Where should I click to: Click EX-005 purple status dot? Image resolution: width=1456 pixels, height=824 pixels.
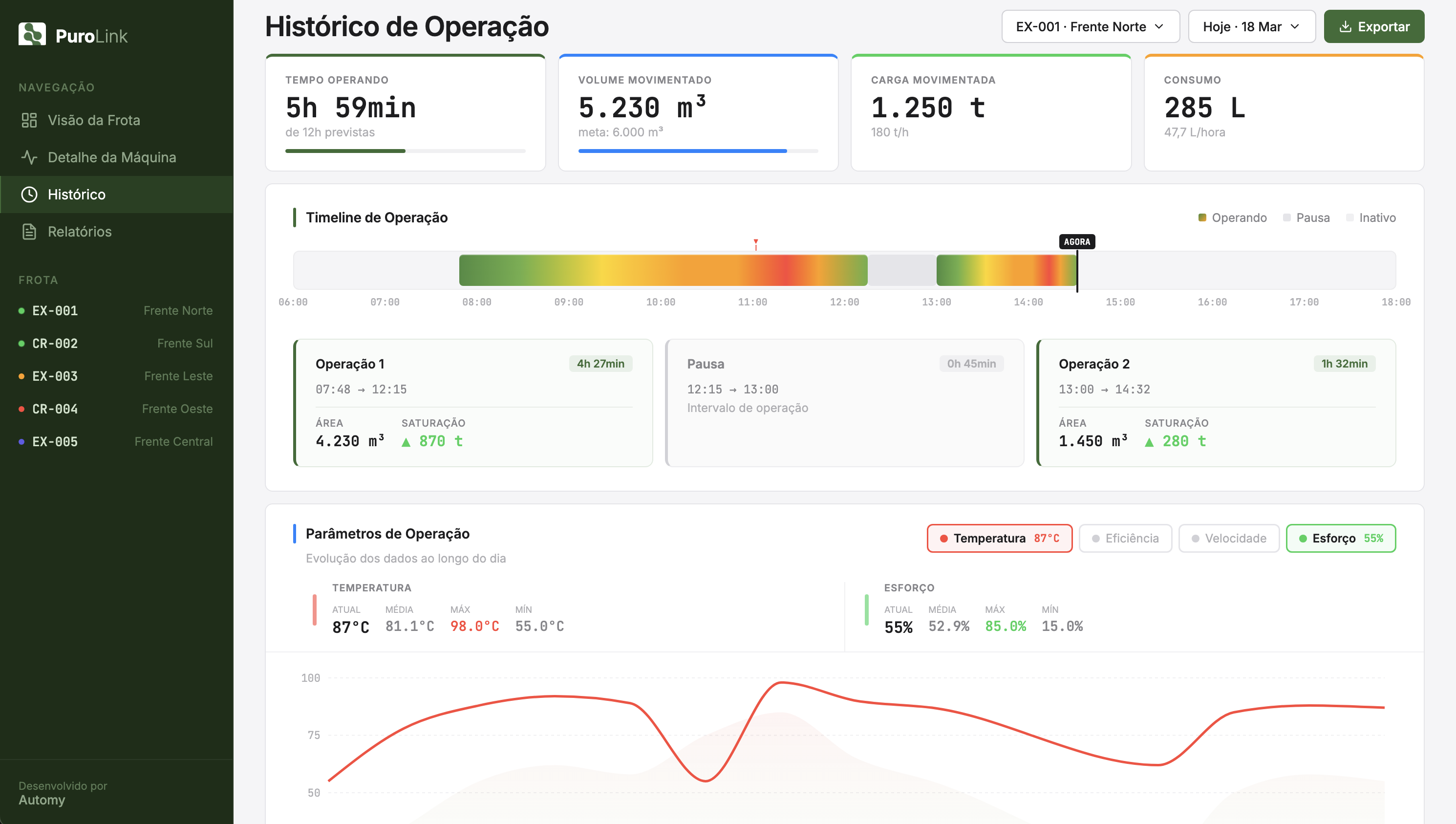point(21,441)
